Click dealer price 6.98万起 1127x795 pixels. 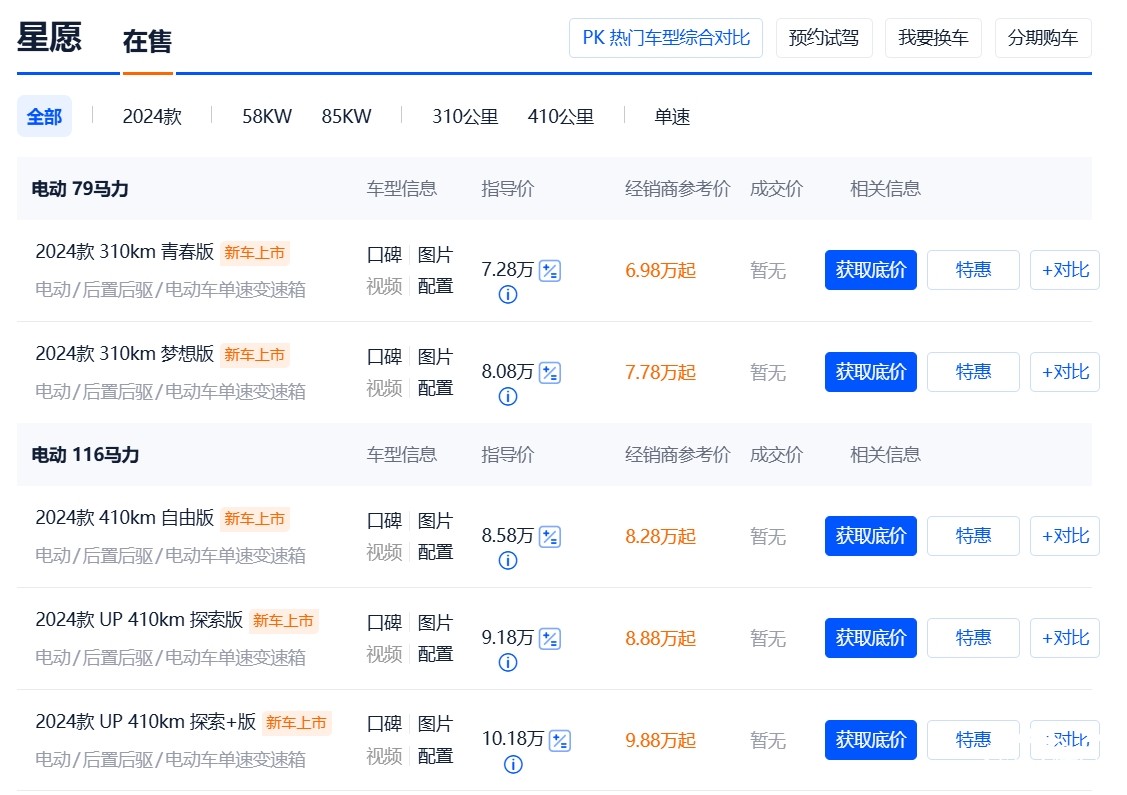[x=661, y=271]
